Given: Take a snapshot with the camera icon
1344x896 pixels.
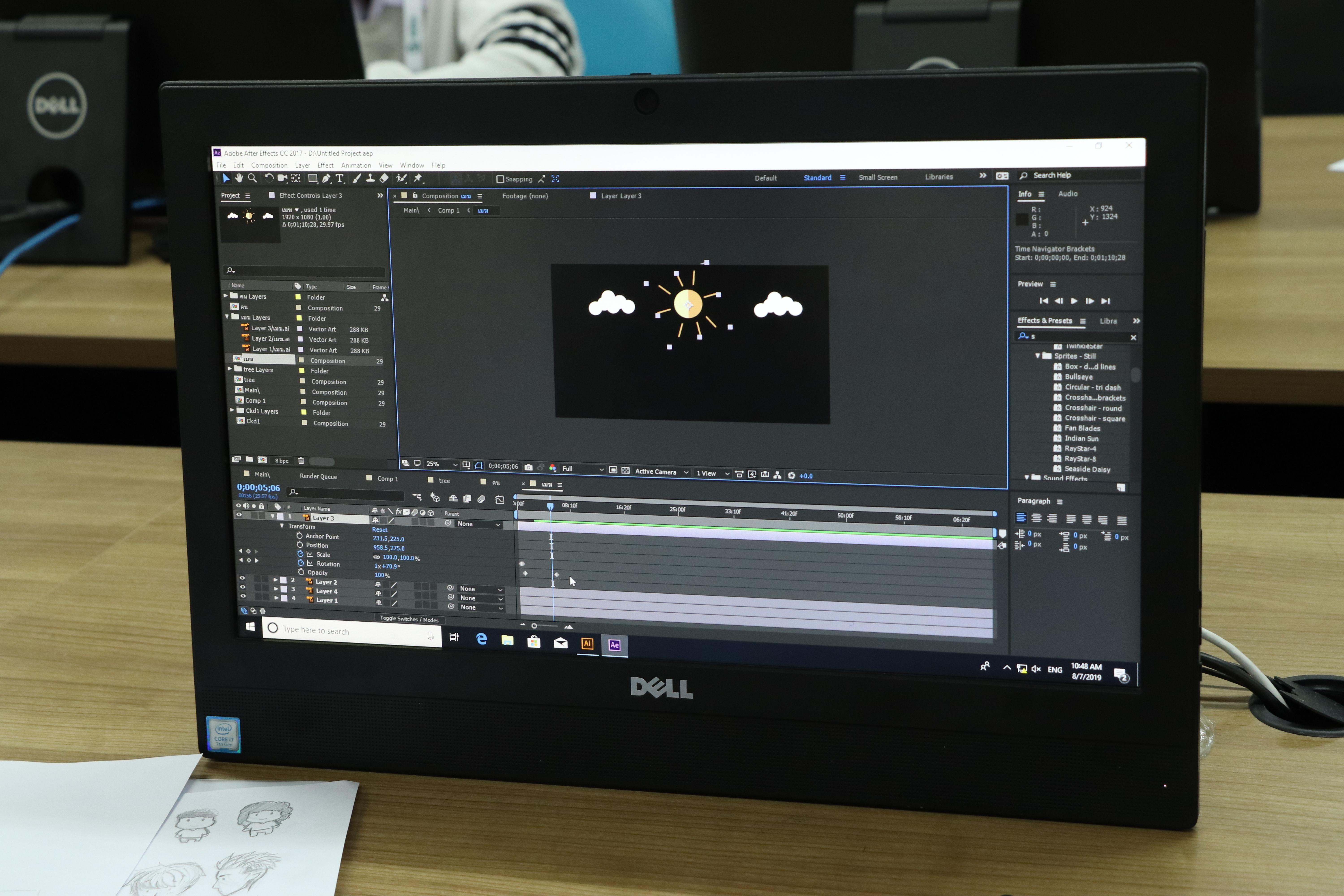Looking at the screenshot, I should click(529, 467).
